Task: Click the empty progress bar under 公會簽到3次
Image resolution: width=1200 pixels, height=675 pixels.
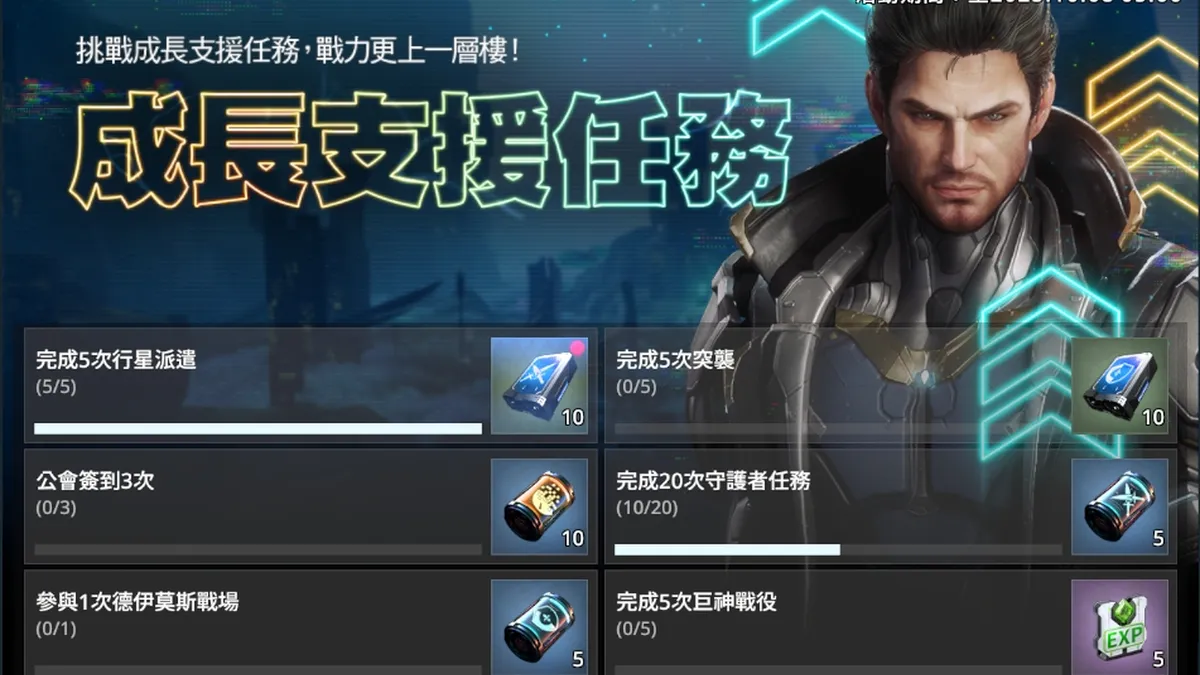Action: pyautogui.click(x=258, y=550)
